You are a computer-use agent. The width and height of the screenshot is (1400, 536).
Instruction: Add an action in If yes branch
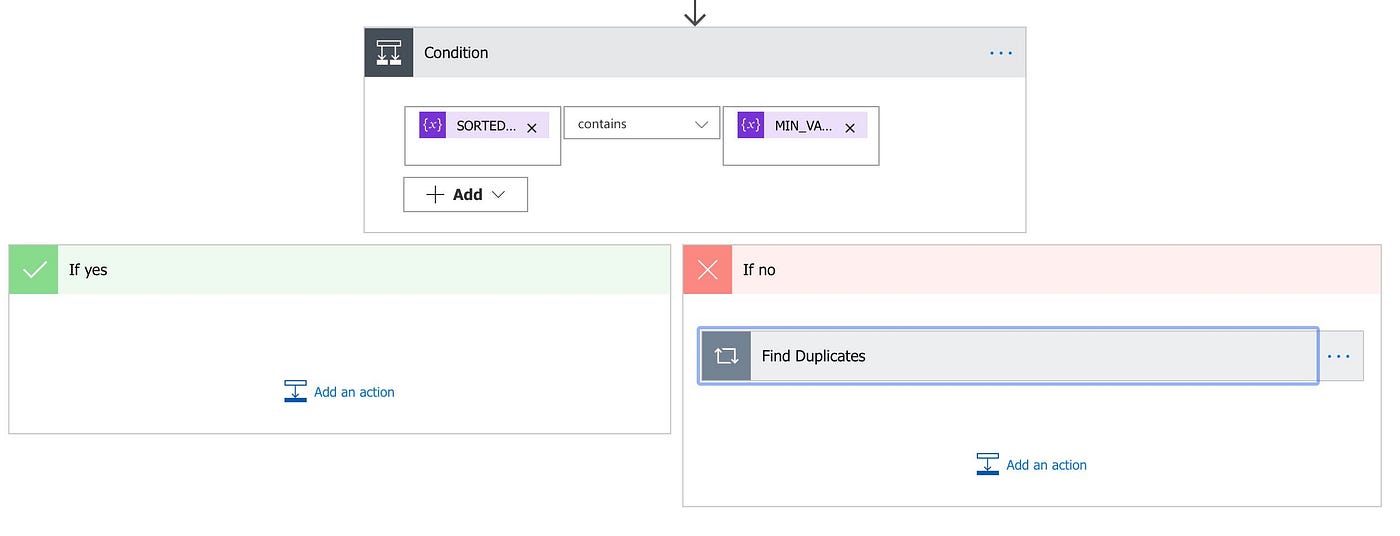coord(340,392)
